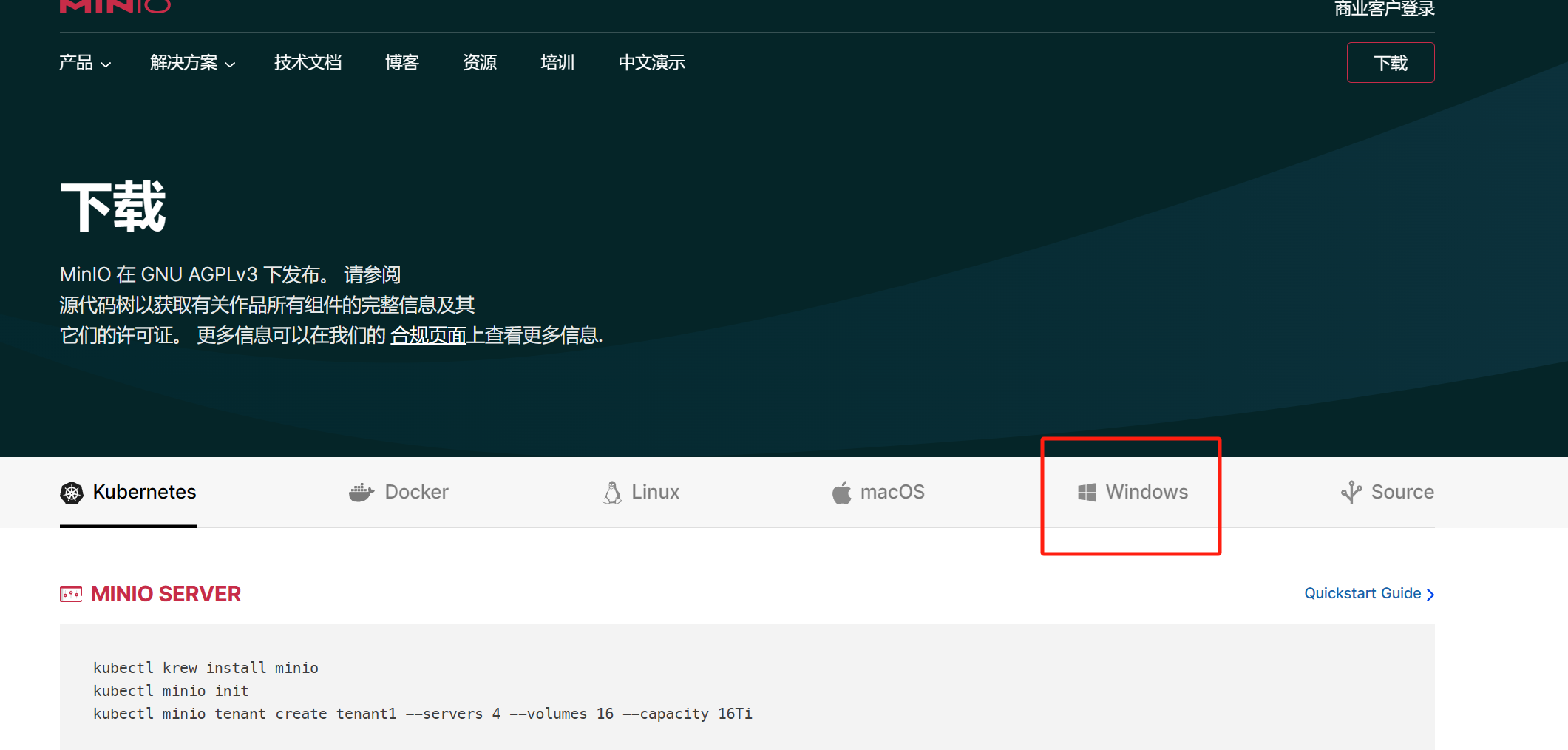This screenshot has height=750, width=1568.
Task: Expand the 产品 dropdown menu
Action: (x=85, y=63)
